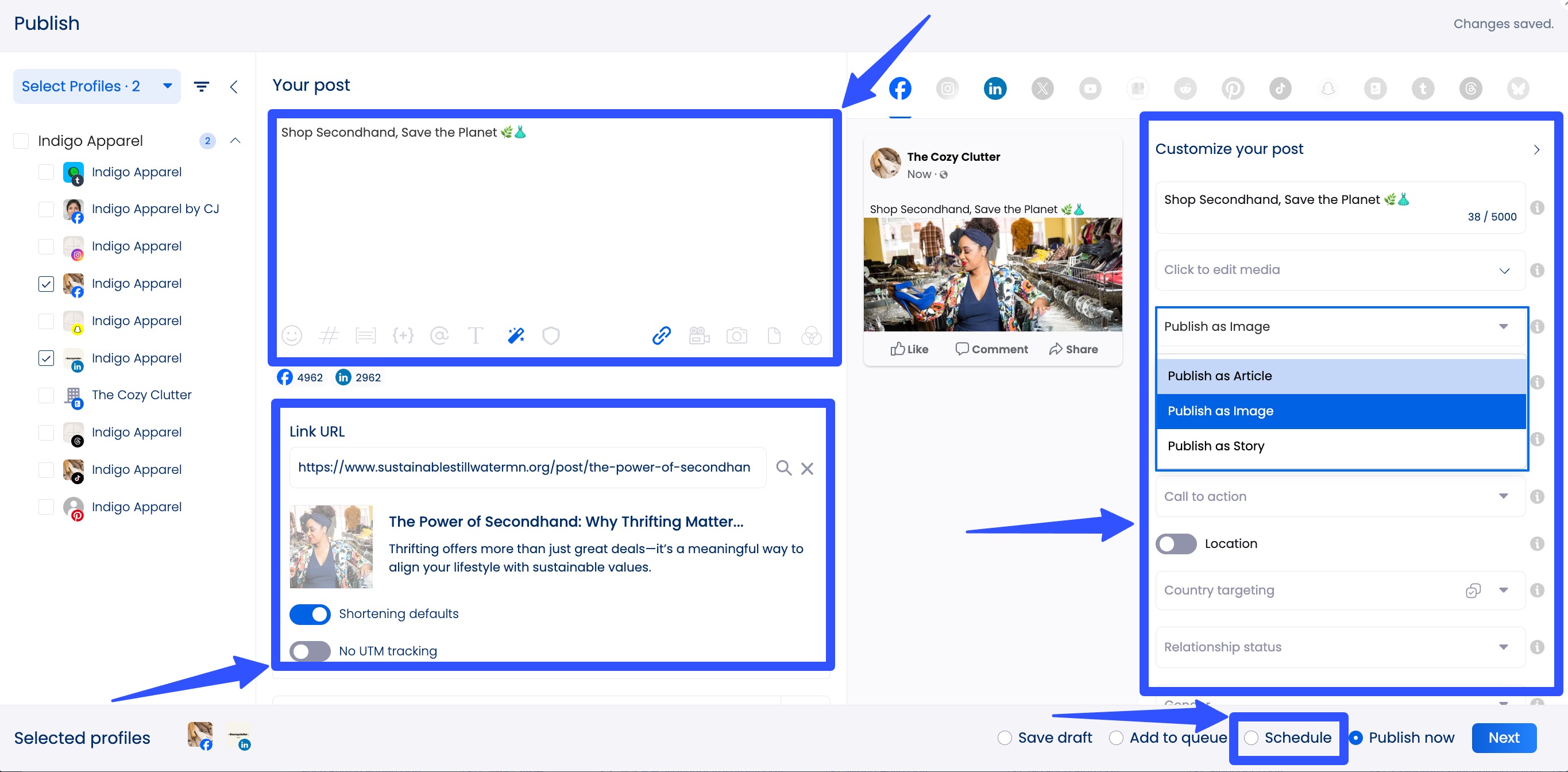This screenshot has width=1568, height=772.
Task: Switch to the LinkedIn preview tab
Action: pos(995,88)
